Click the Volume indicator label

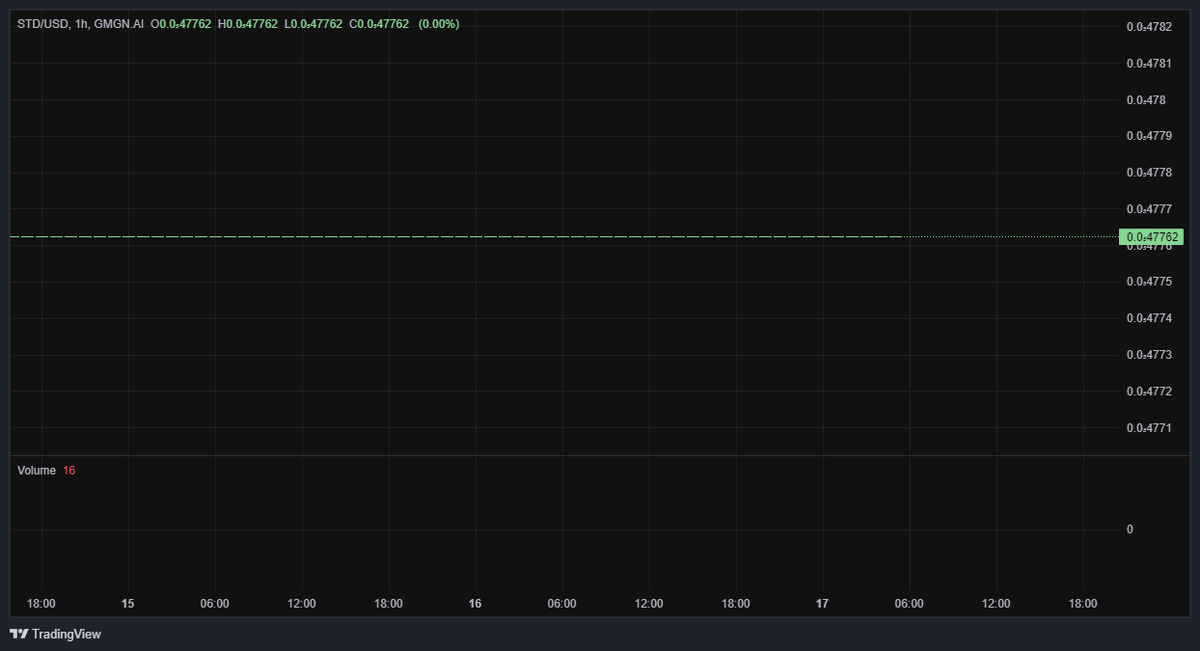point(37,470)
